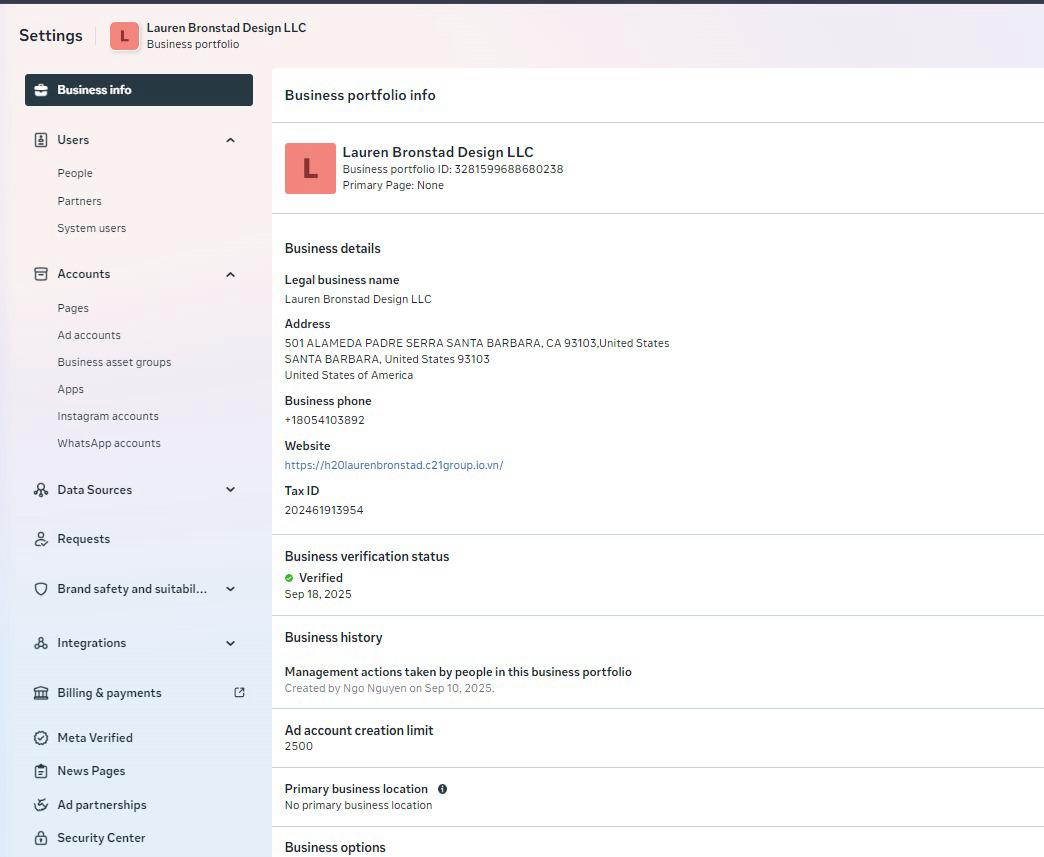Click the Security Center lock icon
Viewport: 1044px width, 857px height.
tap(41, 838)
